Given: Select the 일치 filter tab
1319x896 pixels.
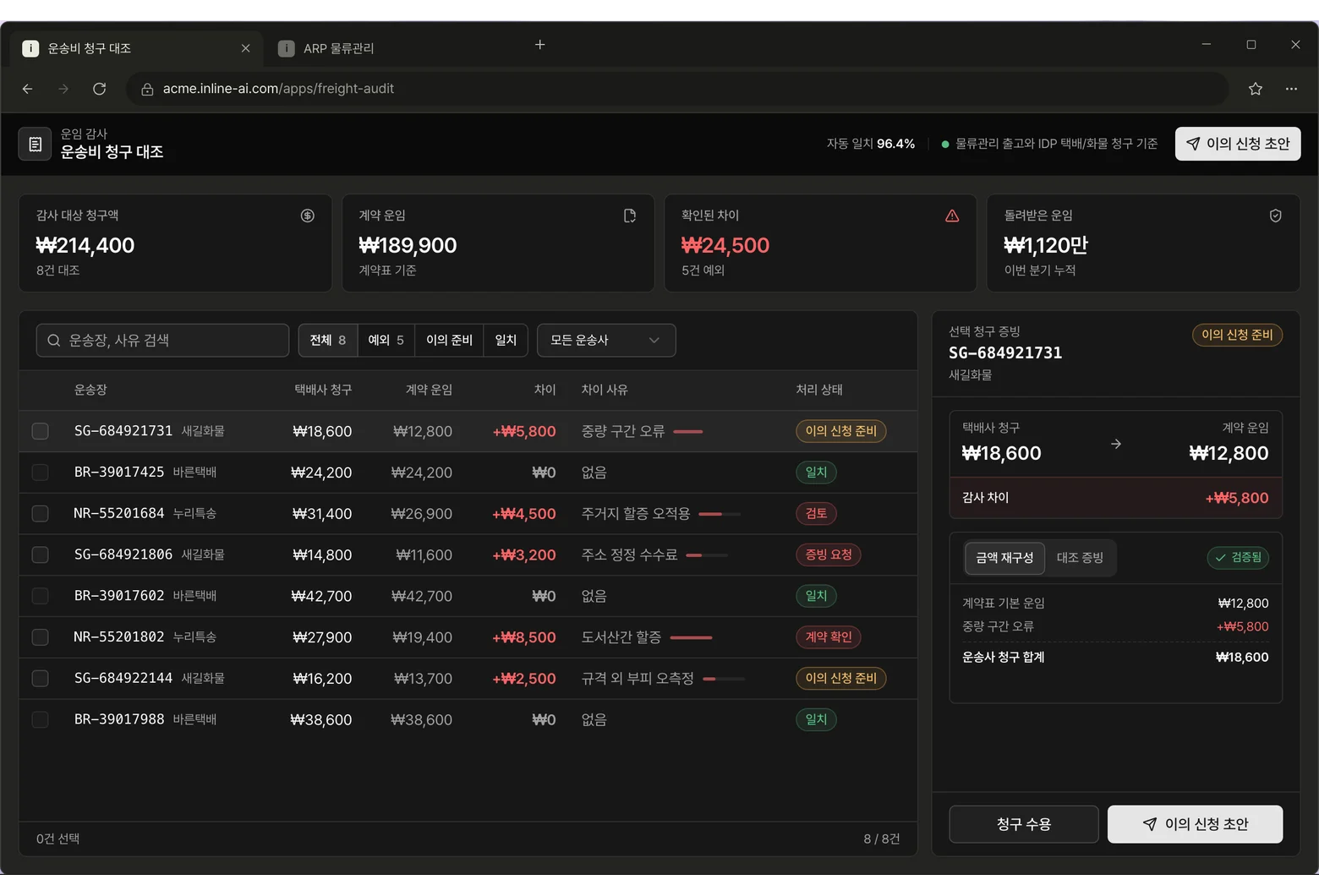Looking at the screenshot, I should pos(506,340).
